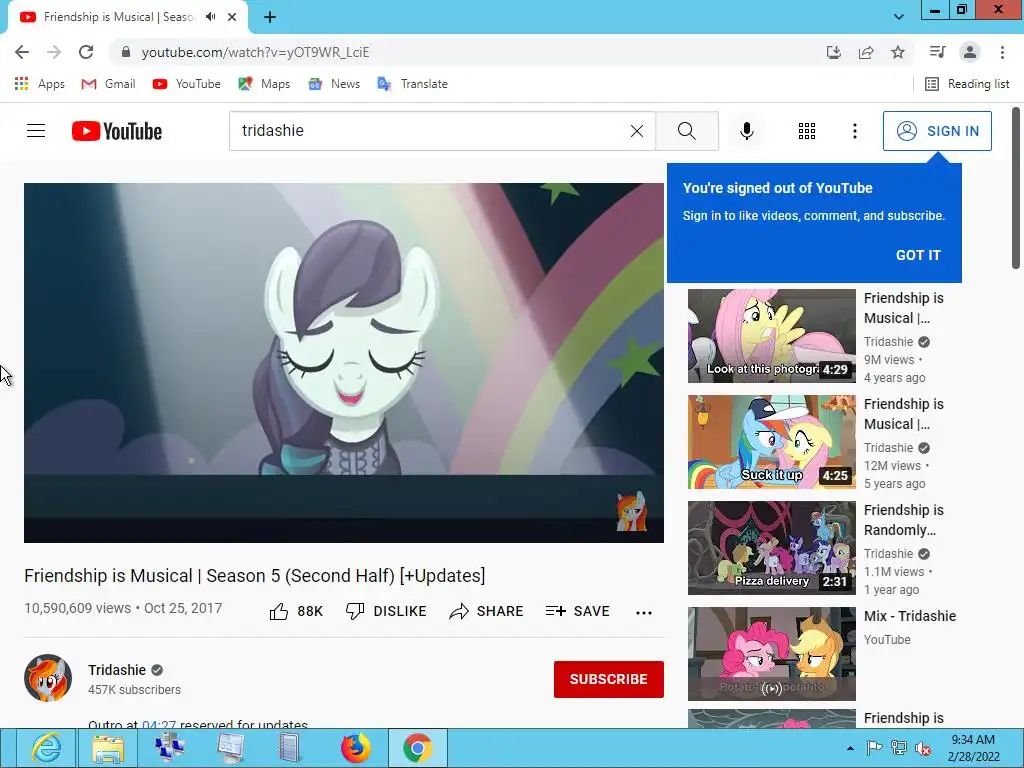Click the DISLIKE button

(386, 611)
